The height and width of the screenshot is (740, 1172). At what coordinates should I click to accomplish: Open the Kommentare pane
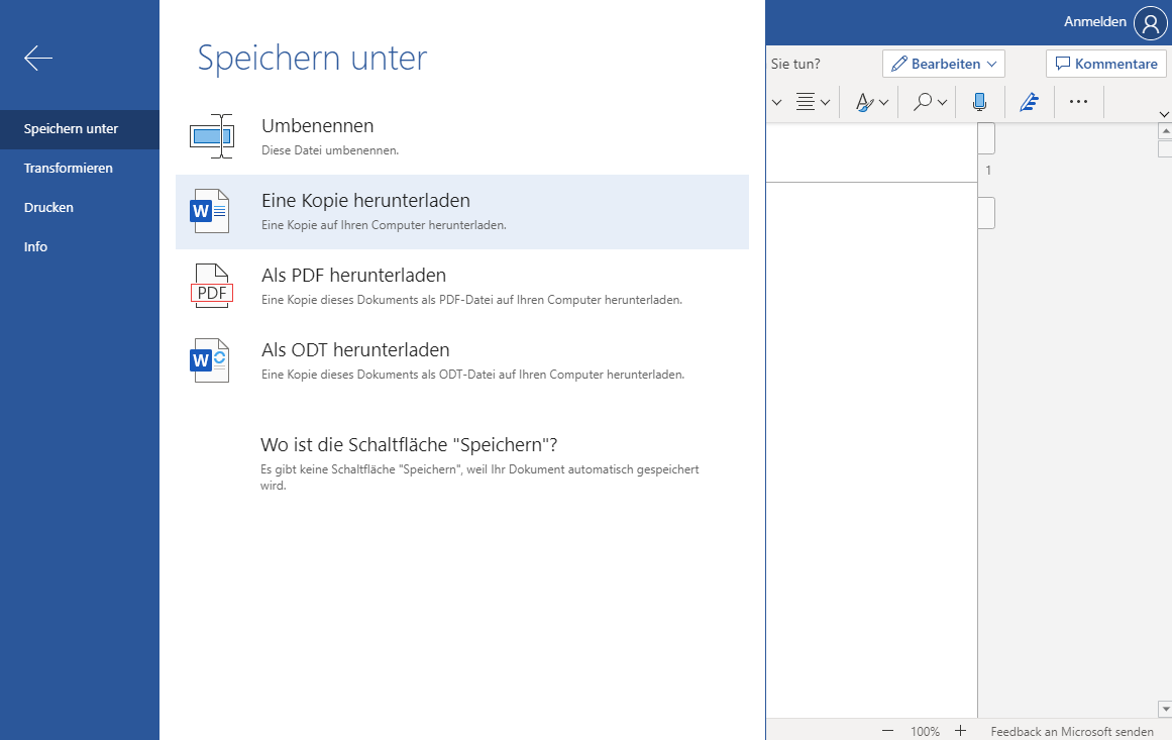coord(1106,64)
